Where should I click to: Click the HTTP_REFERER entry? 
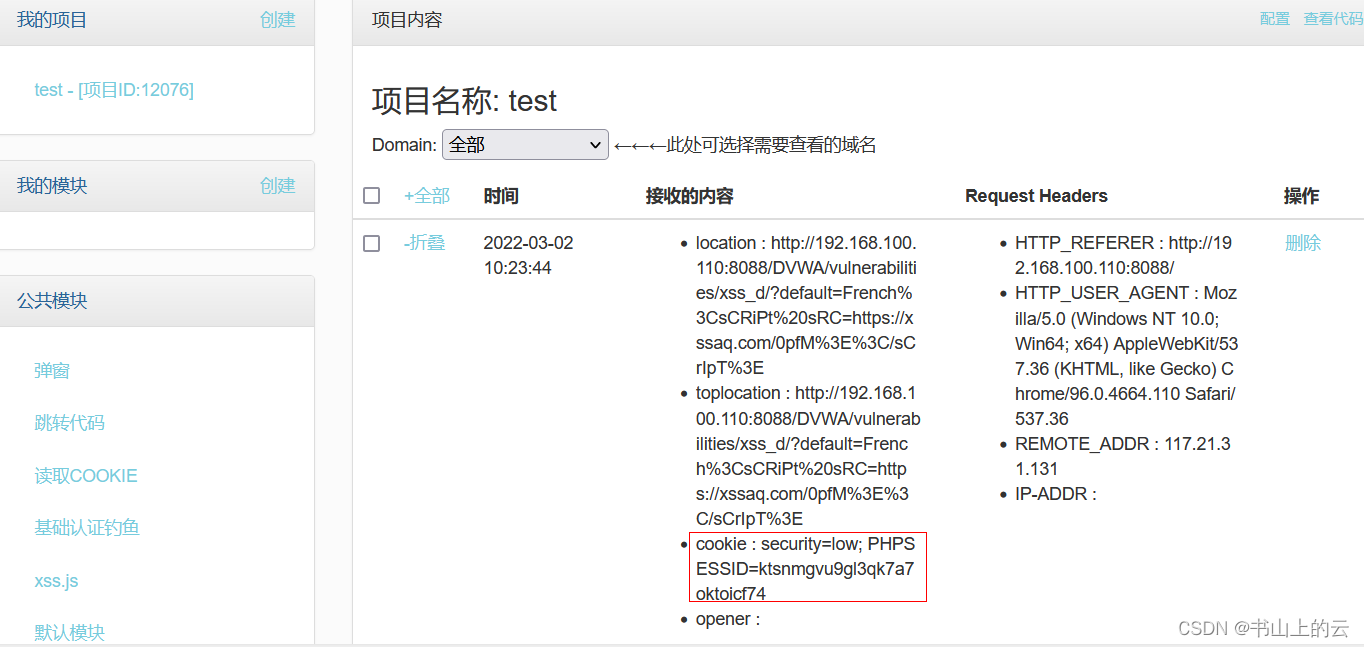[1124, 256]
